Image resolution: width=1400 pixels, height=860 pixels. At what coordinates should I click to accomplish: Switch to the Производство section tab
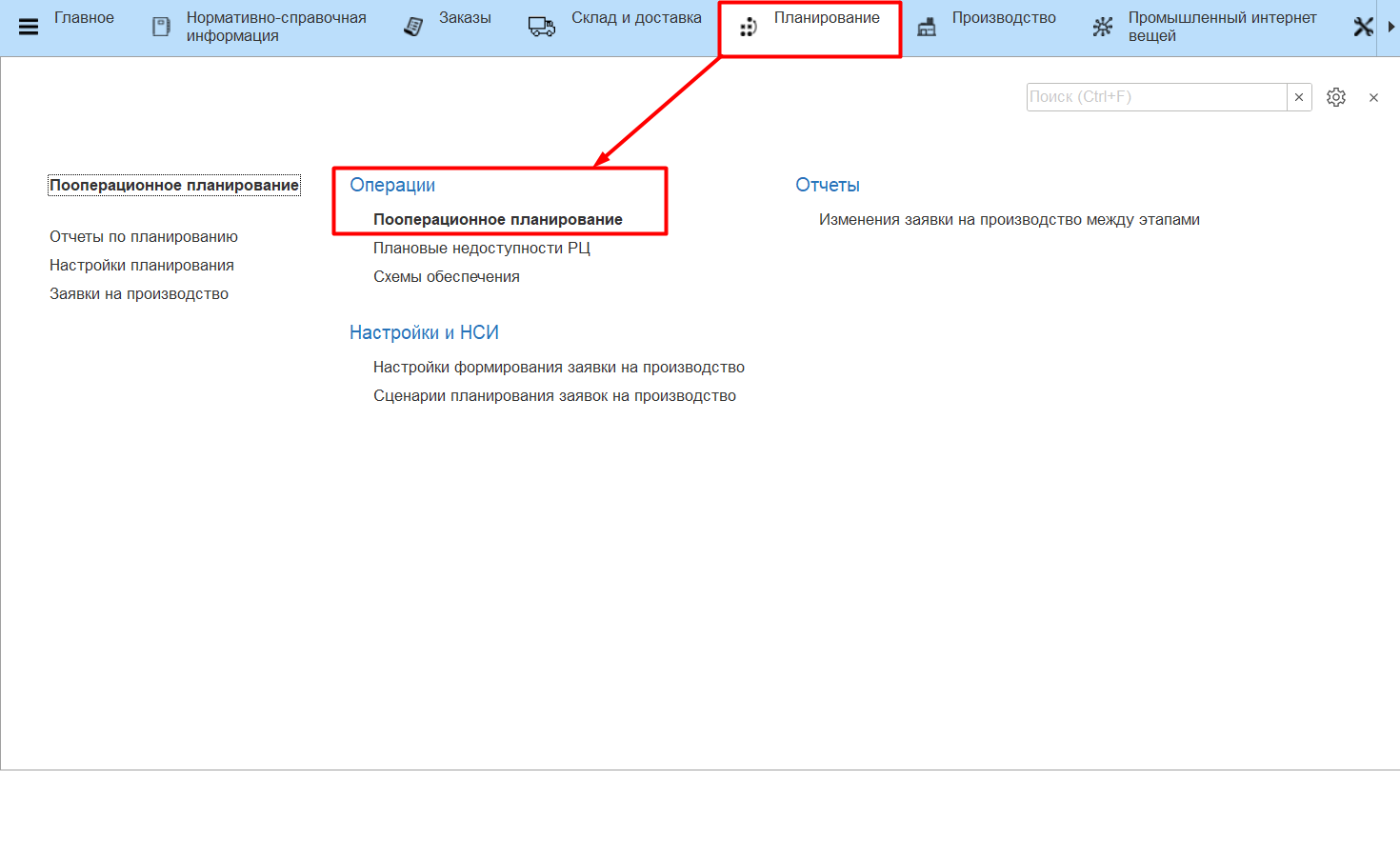[1004, 18]
